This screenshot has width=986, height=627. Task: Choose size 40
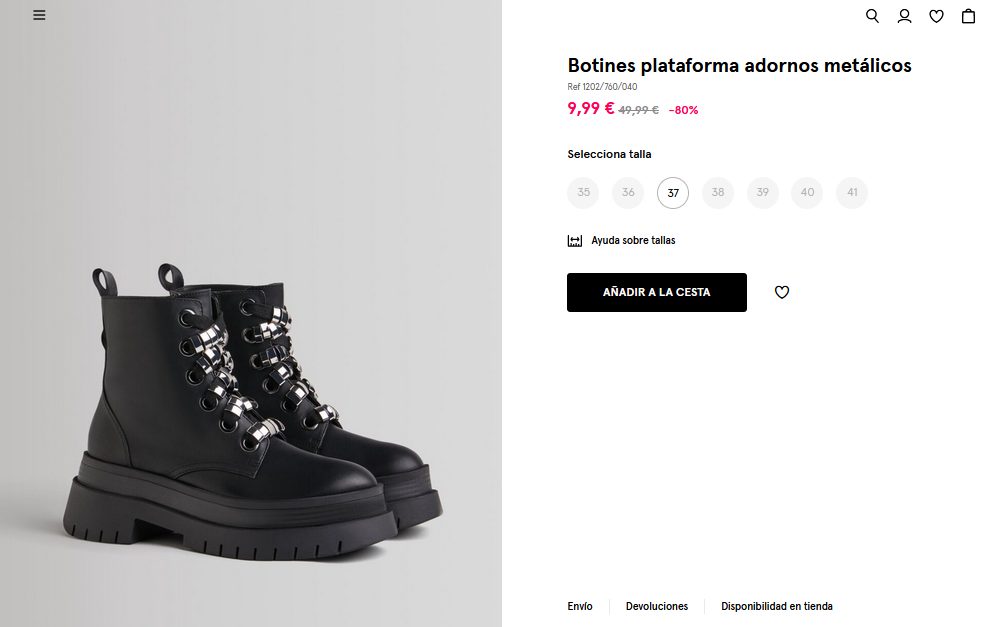click(x=807, y=193)
